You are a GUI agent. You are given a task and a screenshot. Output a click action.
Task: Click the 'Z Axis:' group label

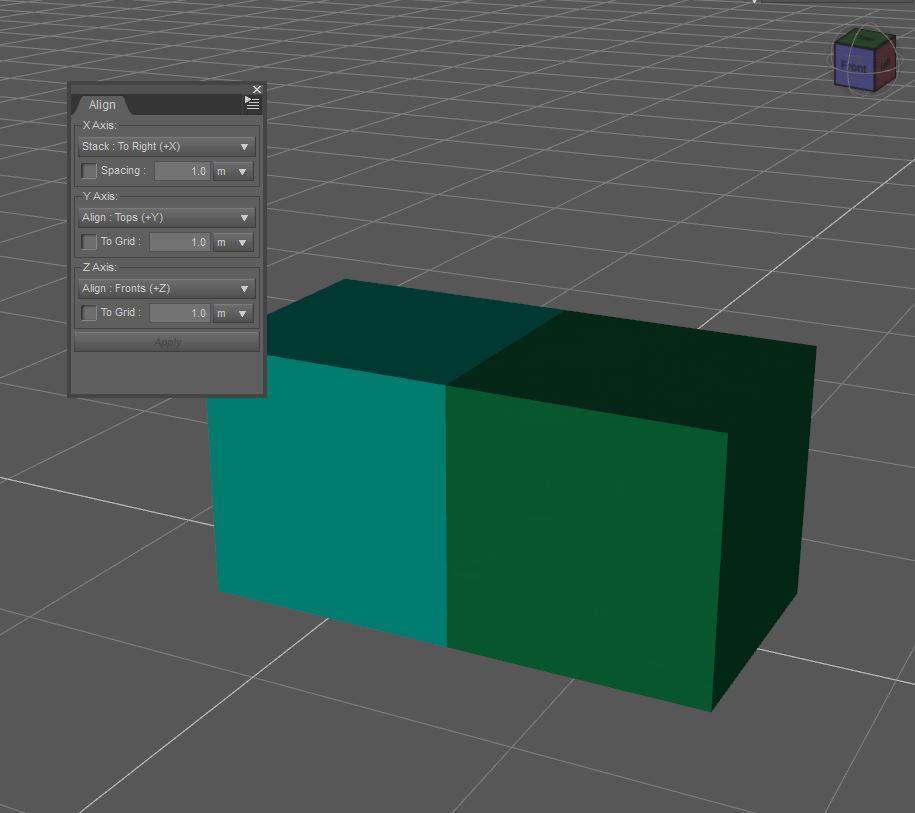tap(100, 267)
